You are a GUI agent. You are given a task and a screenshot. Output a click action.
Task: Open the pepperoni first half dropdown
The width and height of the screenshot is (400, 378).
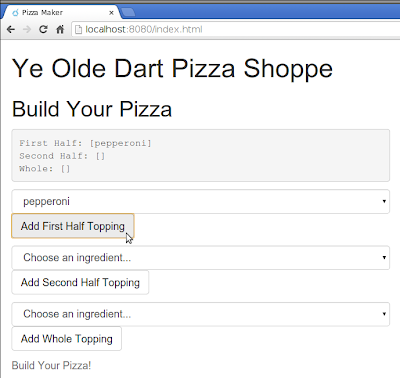201,201
